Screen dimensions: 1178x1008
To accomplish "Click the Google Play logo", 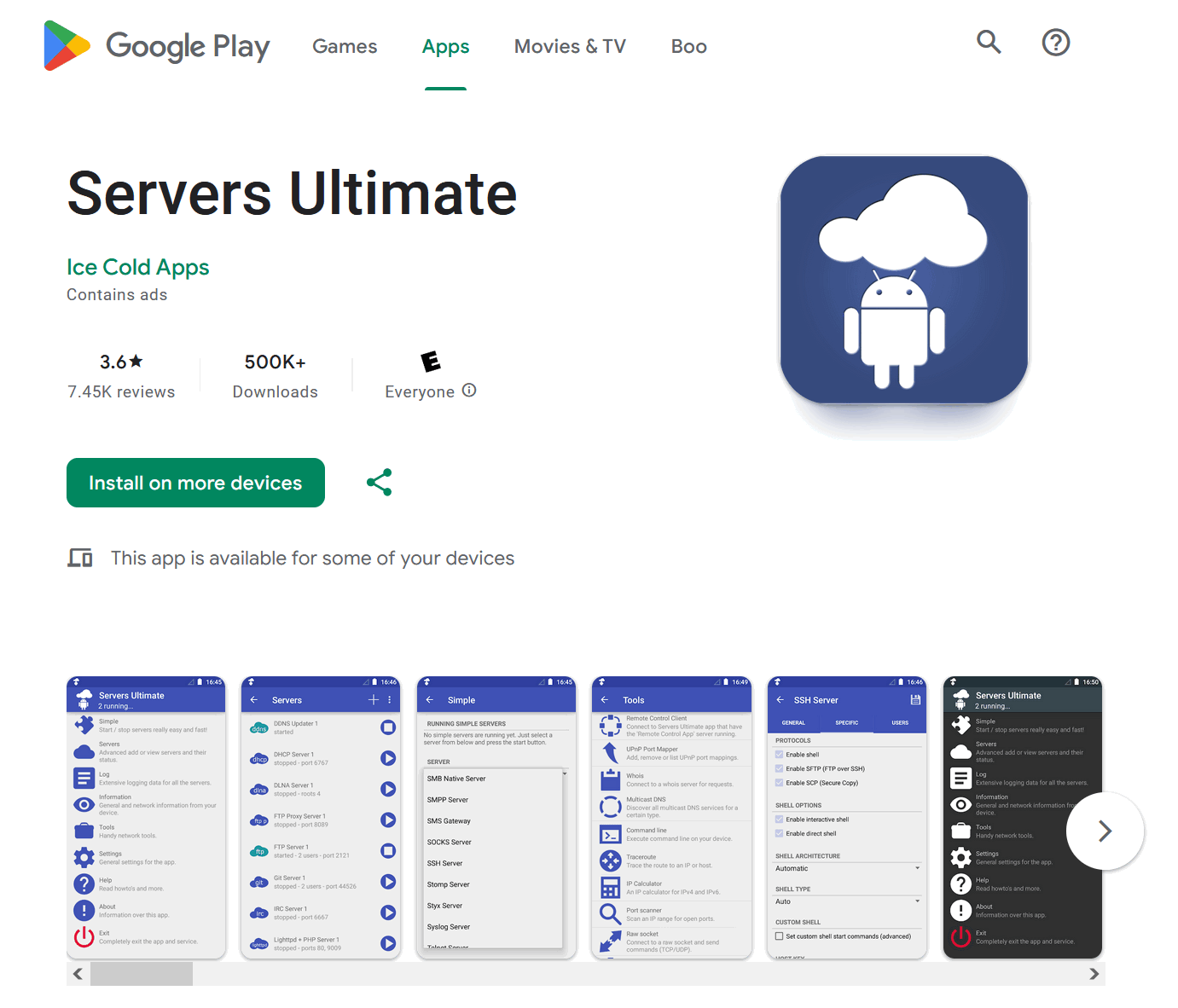I will coord(157,46).
